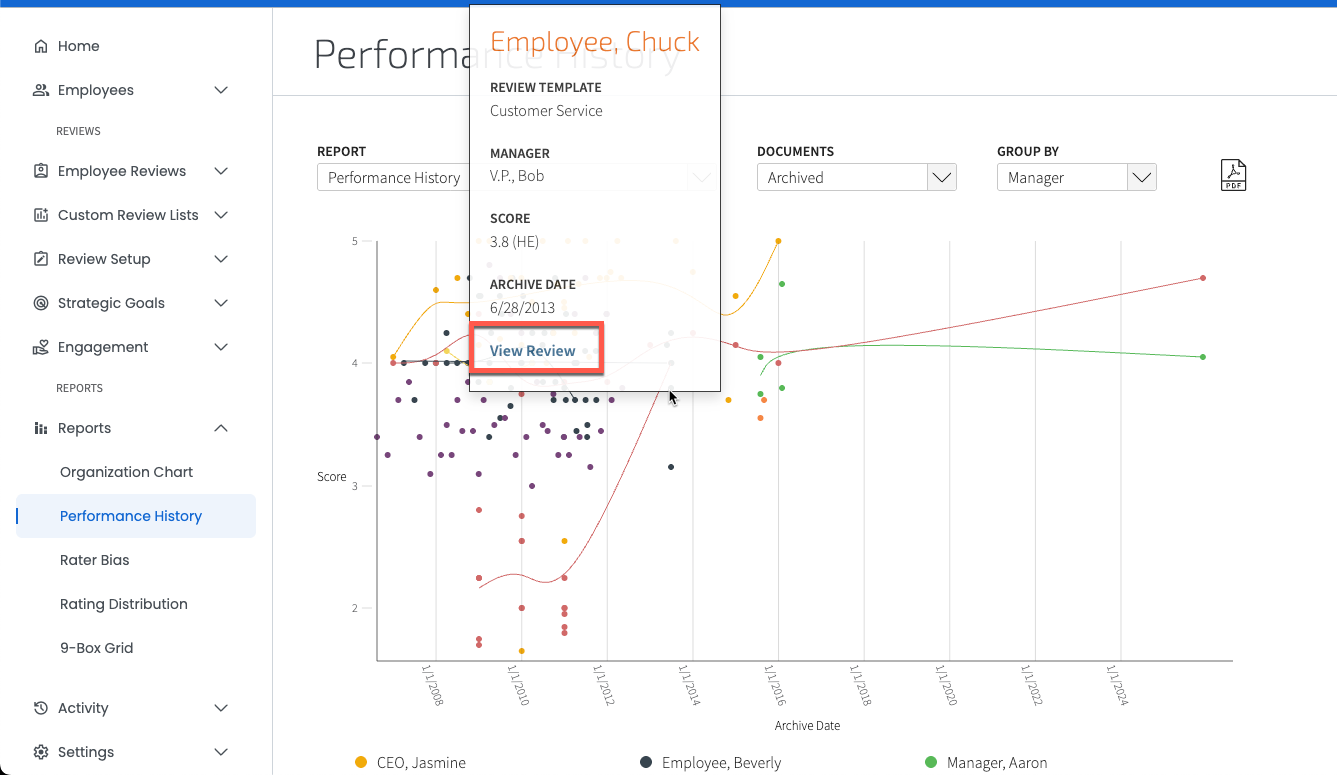The image size is (1337, 775).
Task: Click the archive date 6/28/2013
Action: [x=522, y=308]
